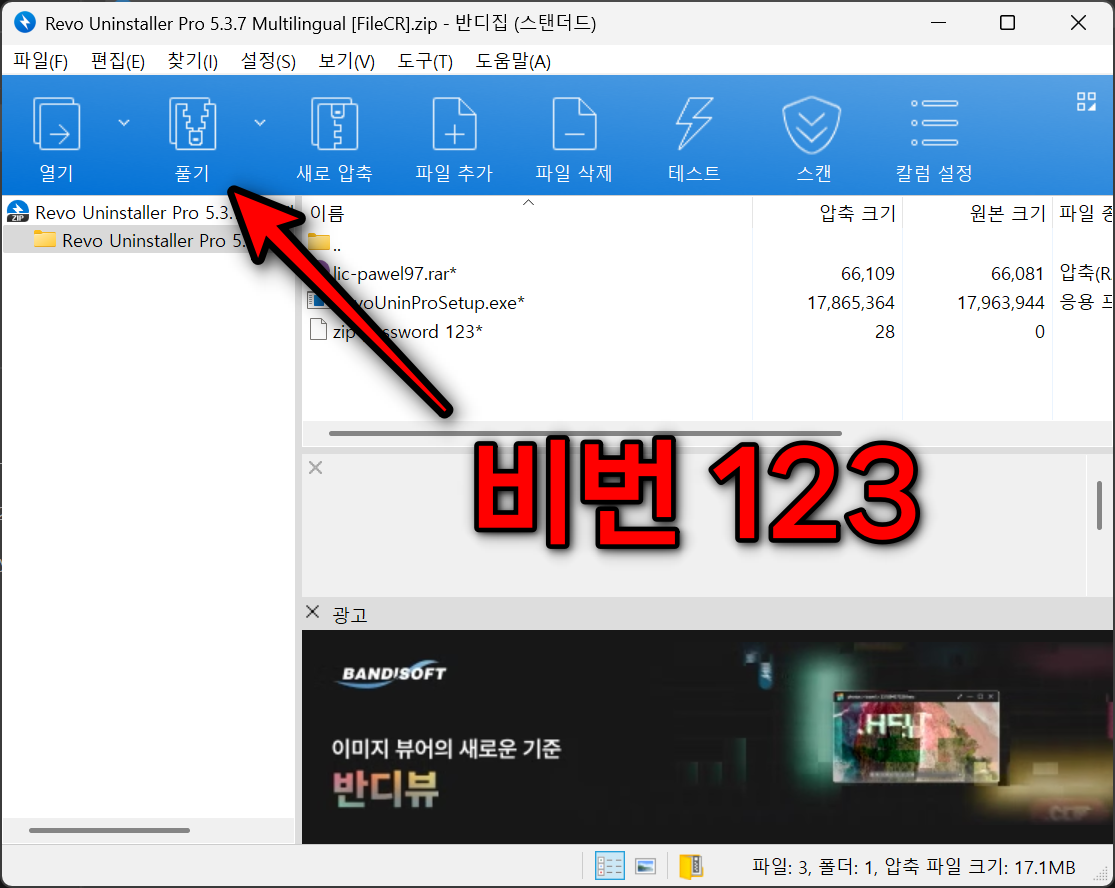
Task: Open the 도구(T) menu
Action: [425, 61]
